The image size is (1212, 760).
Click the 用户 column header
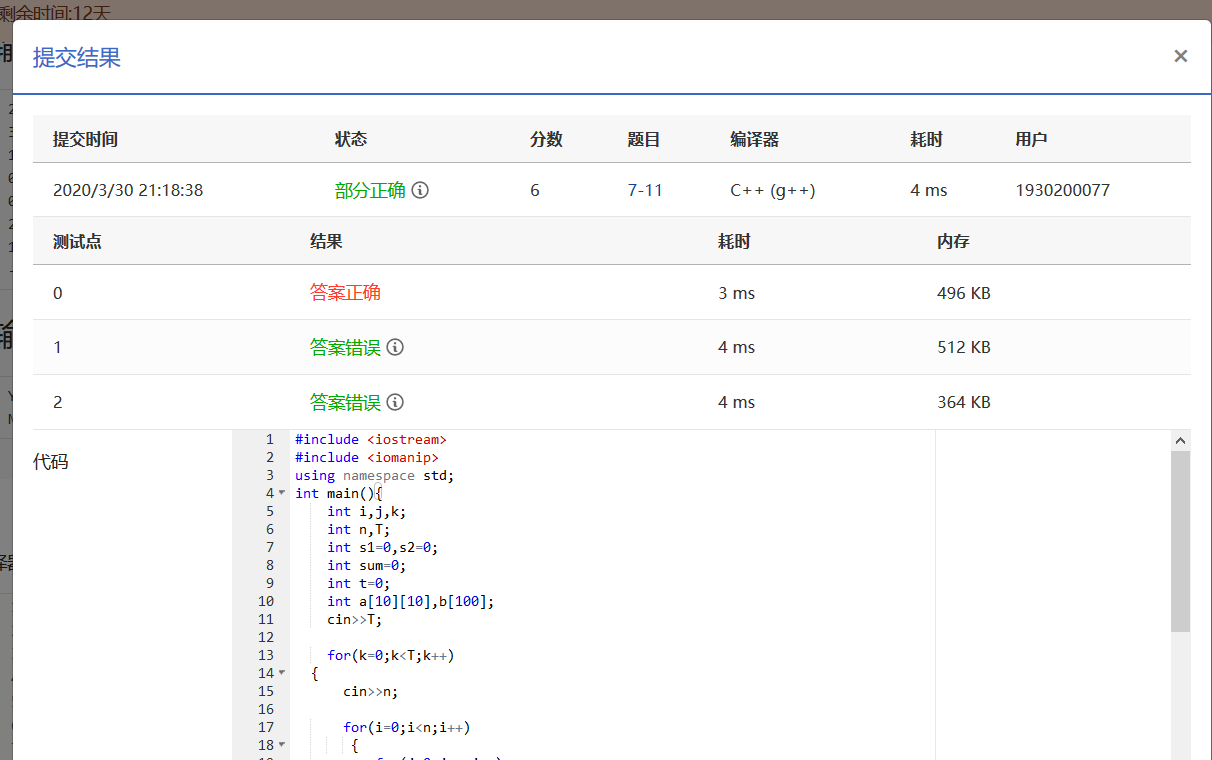(1032, 140)
